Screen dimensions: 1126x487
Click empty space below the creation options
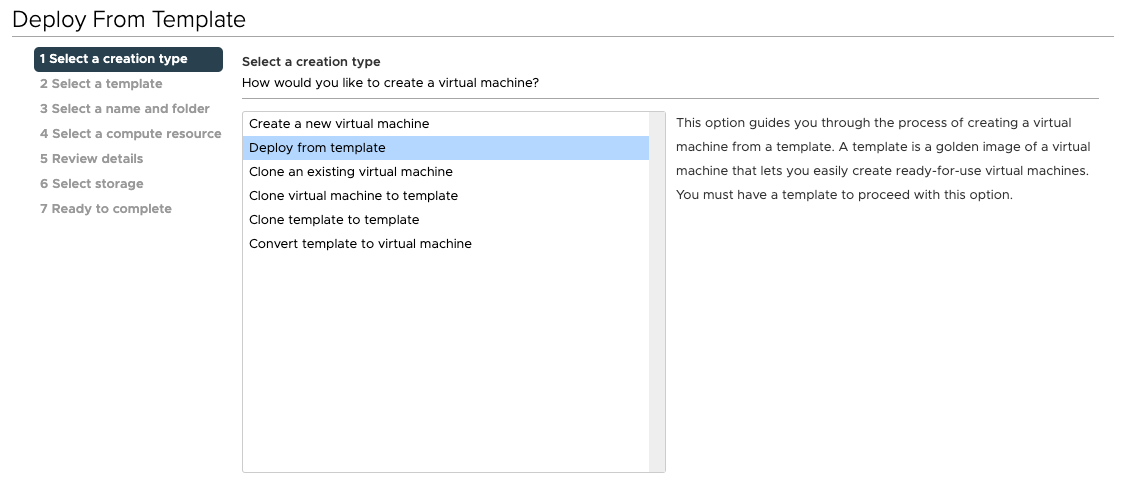tap(445, 360)
